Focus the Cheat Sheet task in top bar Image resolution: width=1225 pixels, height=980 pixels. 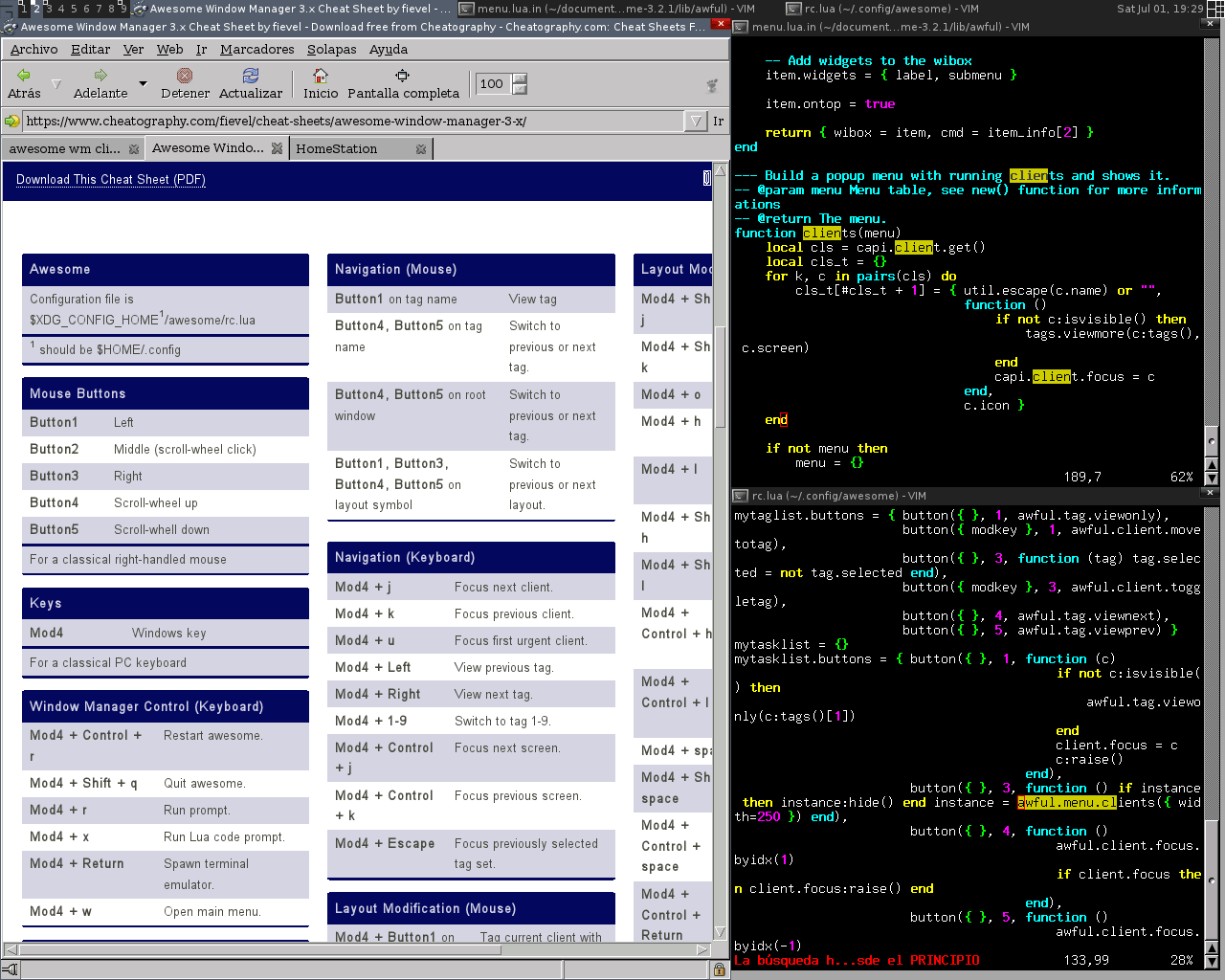coord(293,9)
